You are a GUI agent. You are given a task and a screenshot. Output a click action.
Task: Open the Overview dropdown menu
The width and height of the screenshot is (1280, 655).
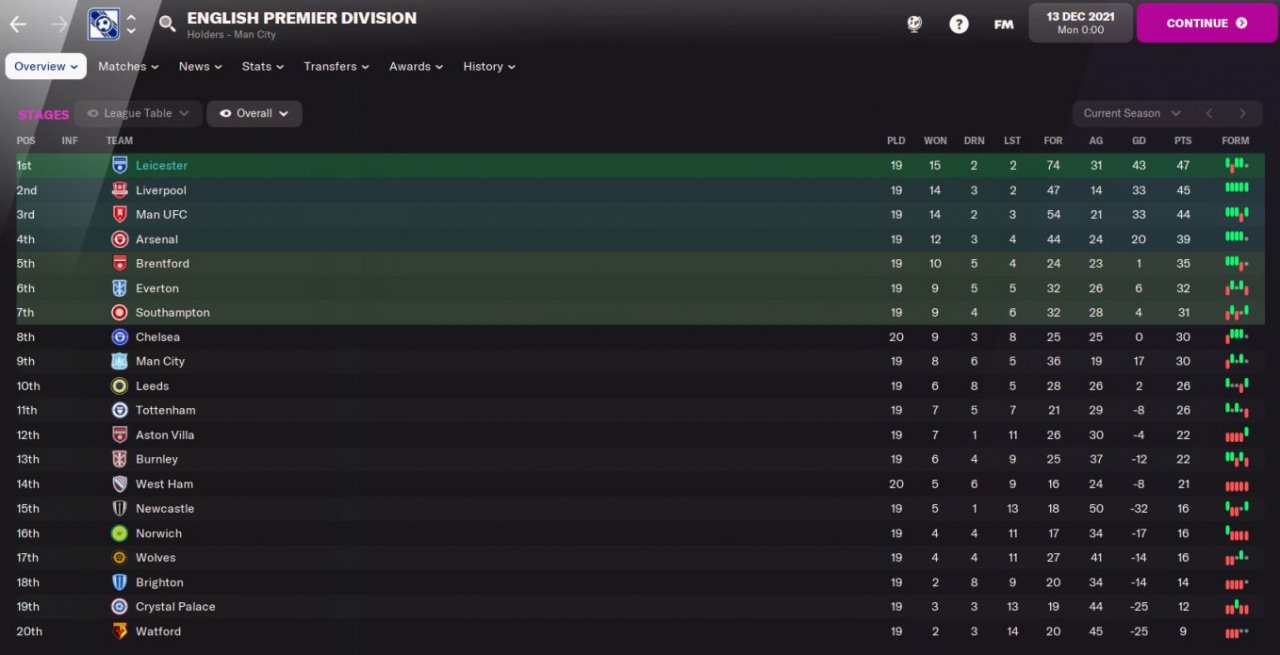[46, 67]
